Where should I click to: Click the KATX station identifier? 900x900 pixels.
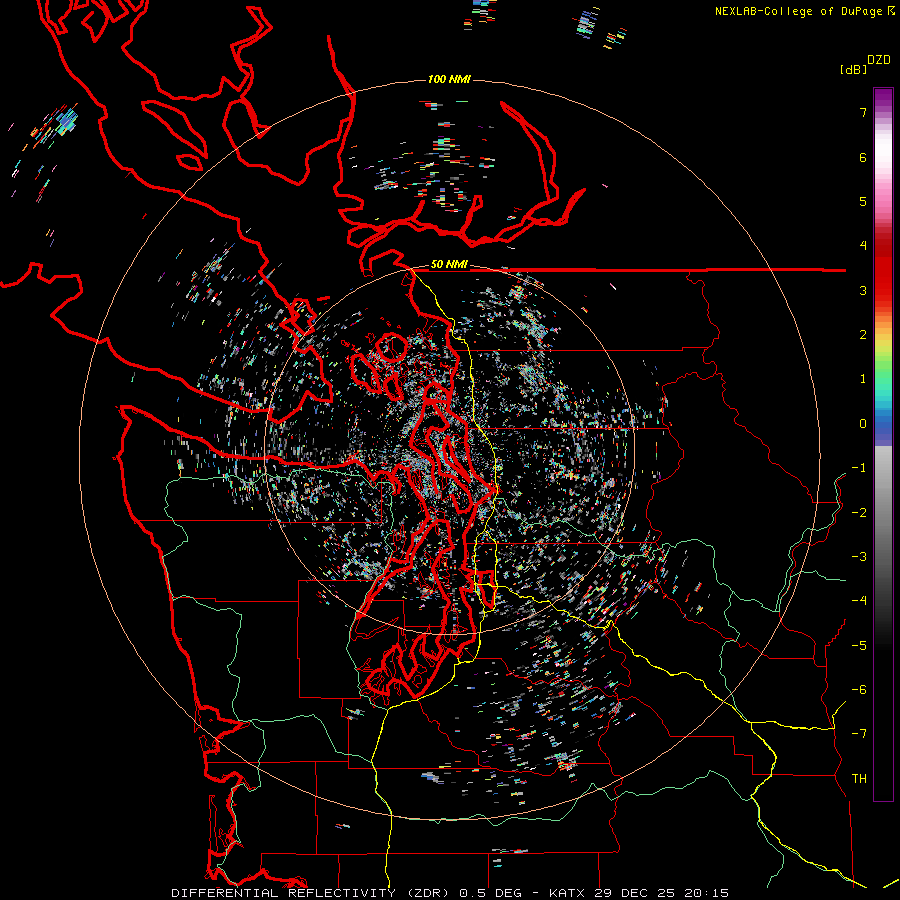coord(568,893)
